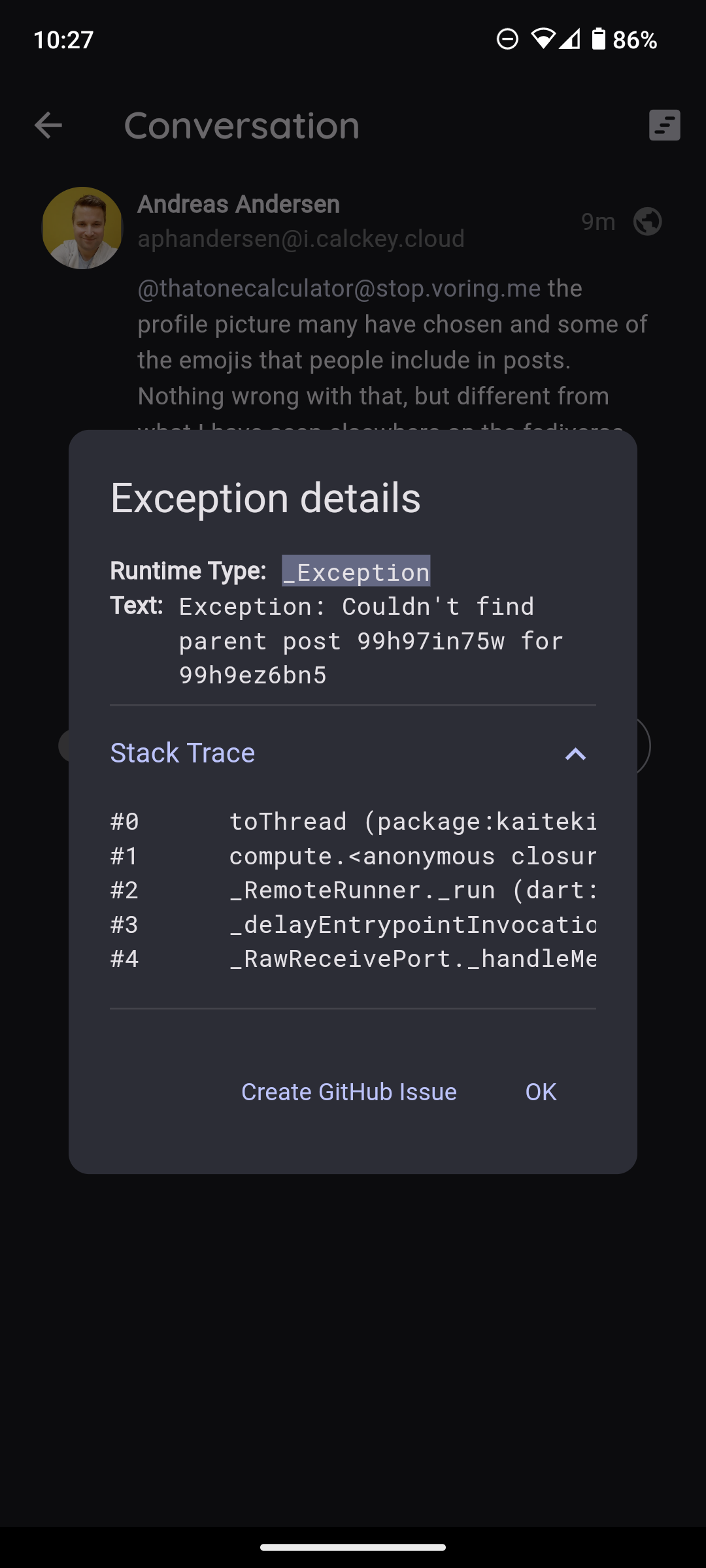Tap the 10:27 clock in status bar
The height and width of the screenshot is (1568, 706).
[x=63, y=40]
